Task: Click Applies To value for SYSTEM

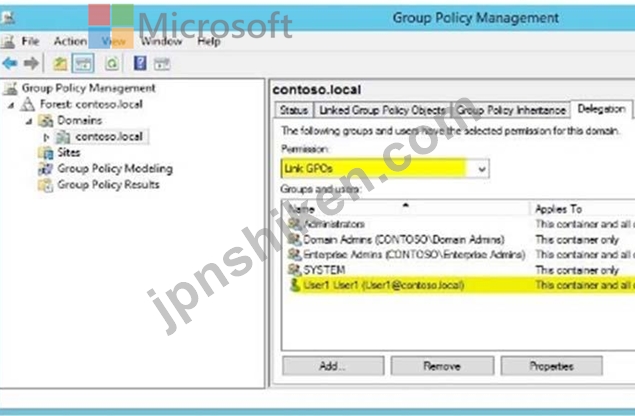Action: [x=577, y=269]
